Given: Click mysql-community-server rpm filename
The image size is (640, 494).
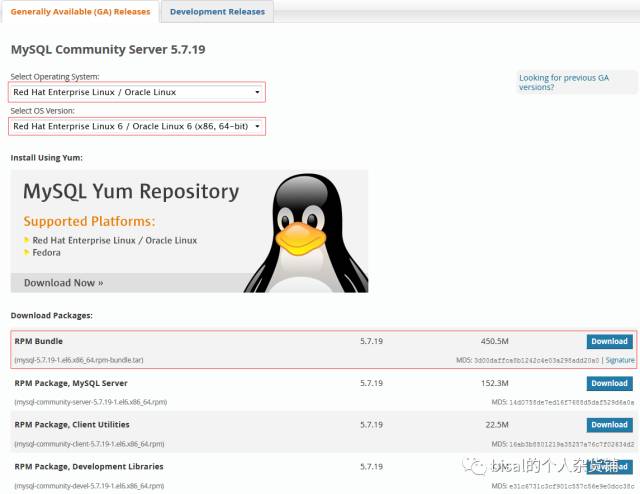Looking at the screenshot, I should point(91,402).
